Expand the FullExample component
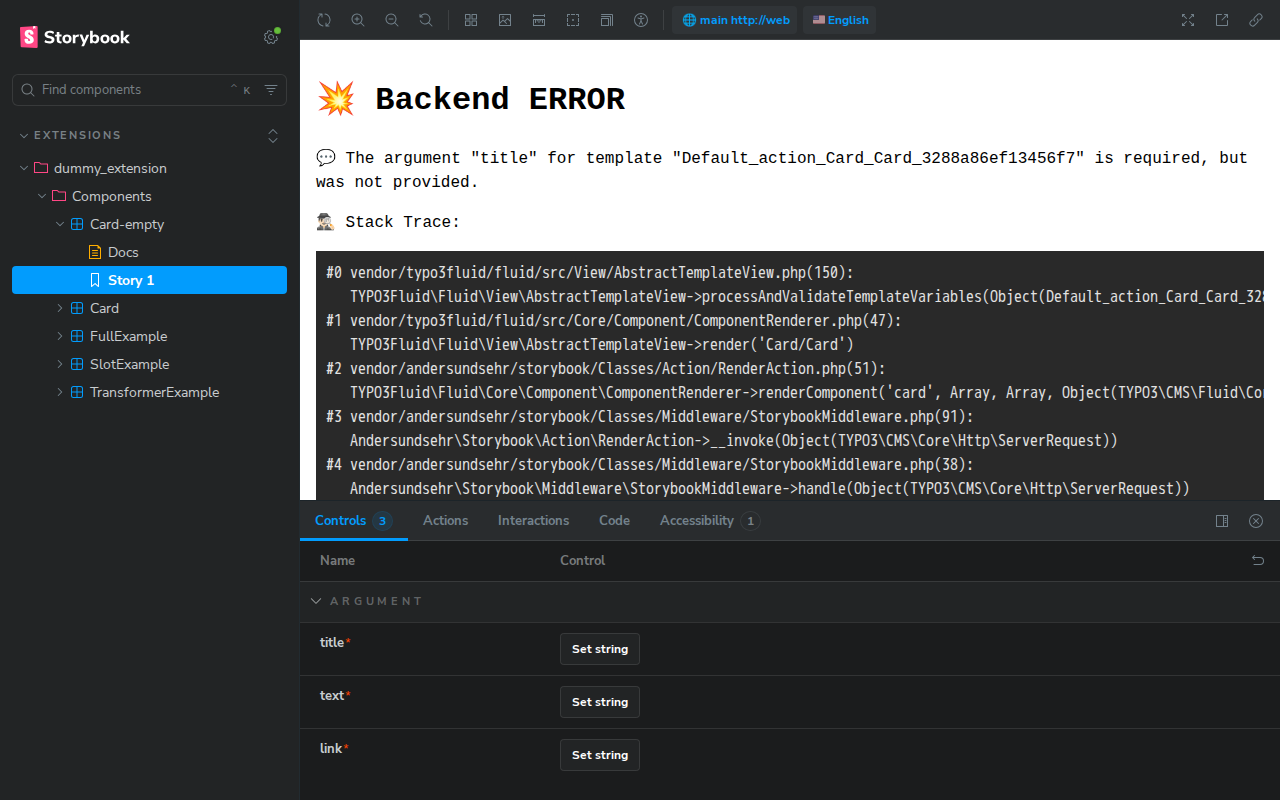1280x800 pixels. [128, 336]
